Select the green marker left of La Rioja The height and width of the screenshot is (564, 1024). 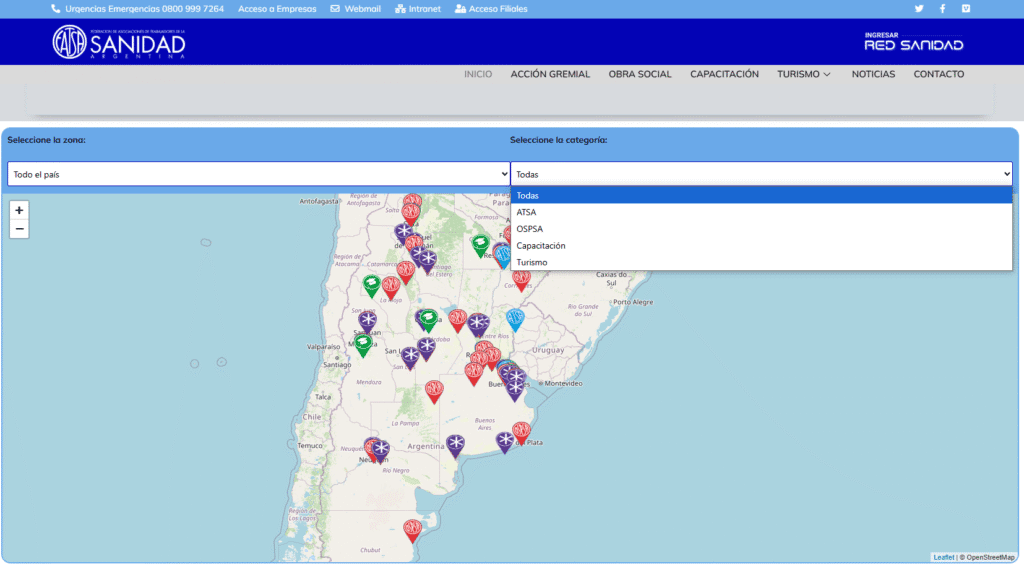(x=372, y=285)
